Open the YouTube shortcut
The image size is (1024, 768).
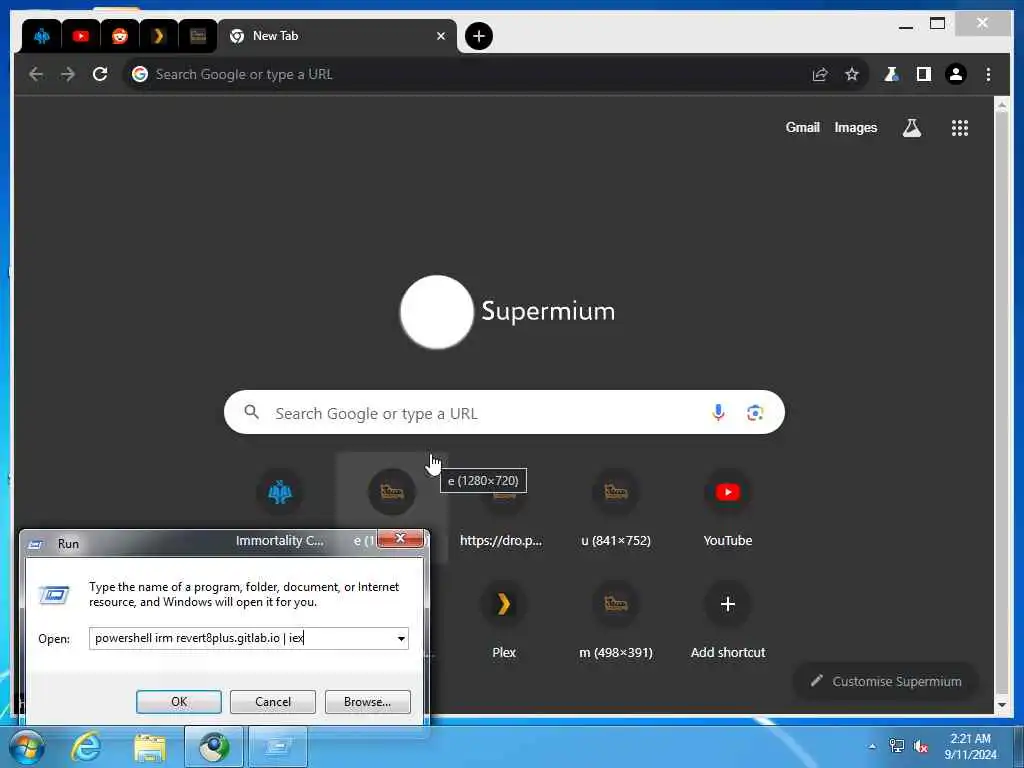tap(728, 506)
